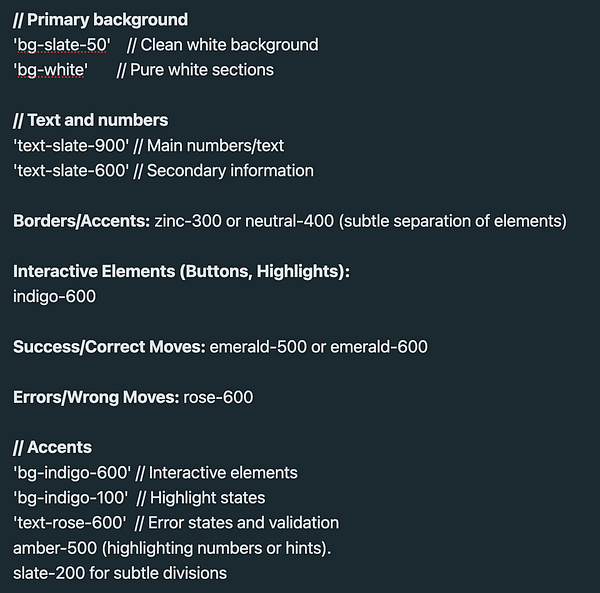This screenshot has height=593, width=600.
Task: Click the underlined 'bg-white' text
Action: point(51,70)
